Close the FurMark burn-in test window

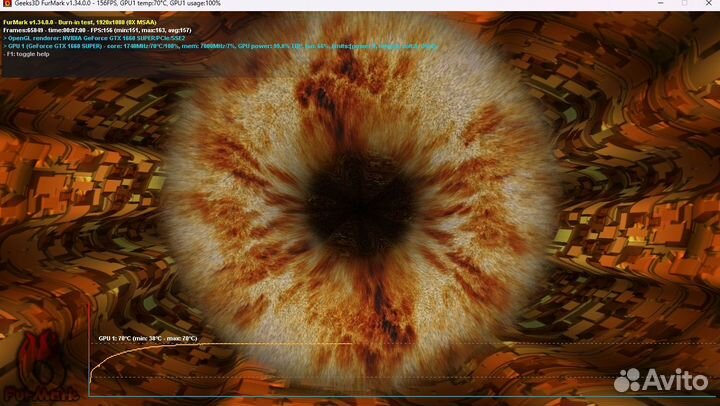(x=709, y=3)
